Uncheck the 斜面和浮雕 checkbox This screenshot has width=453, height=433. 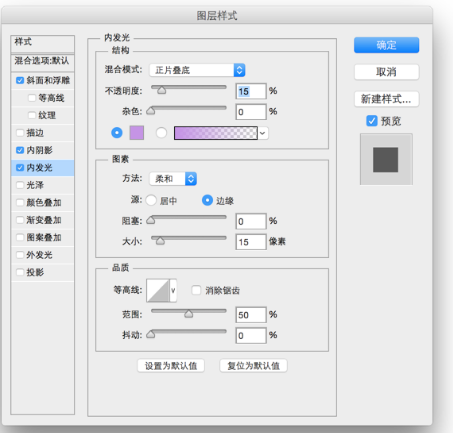20,80
